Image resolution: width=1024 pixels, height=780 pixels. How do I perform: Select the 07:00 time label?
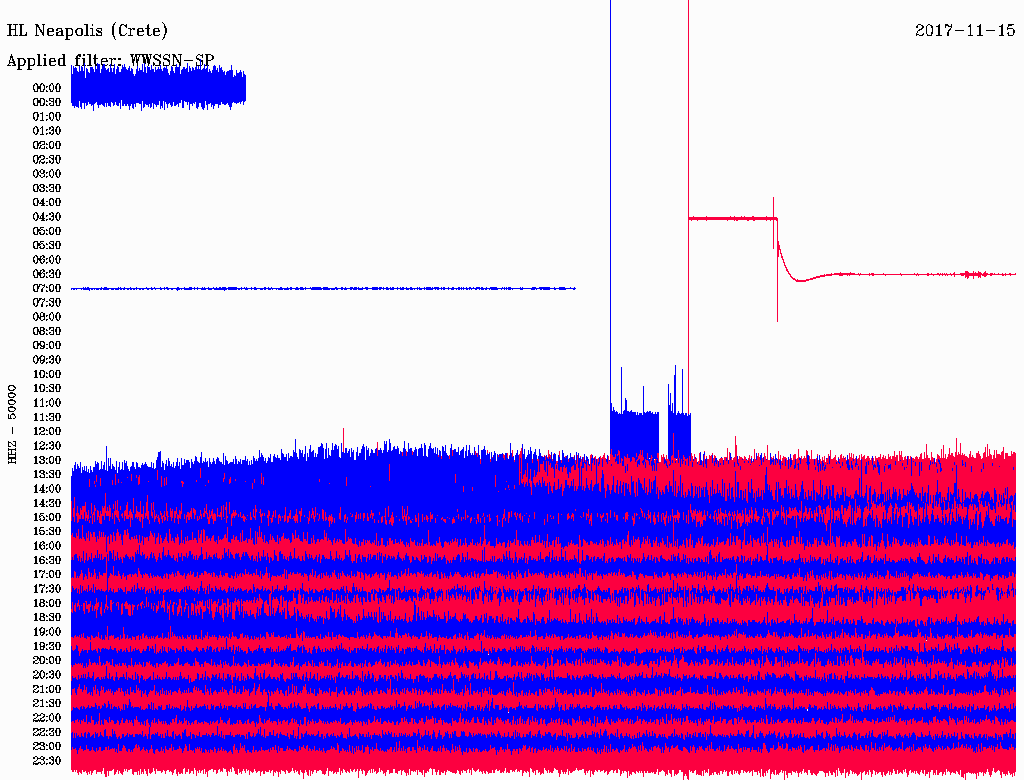47,288
